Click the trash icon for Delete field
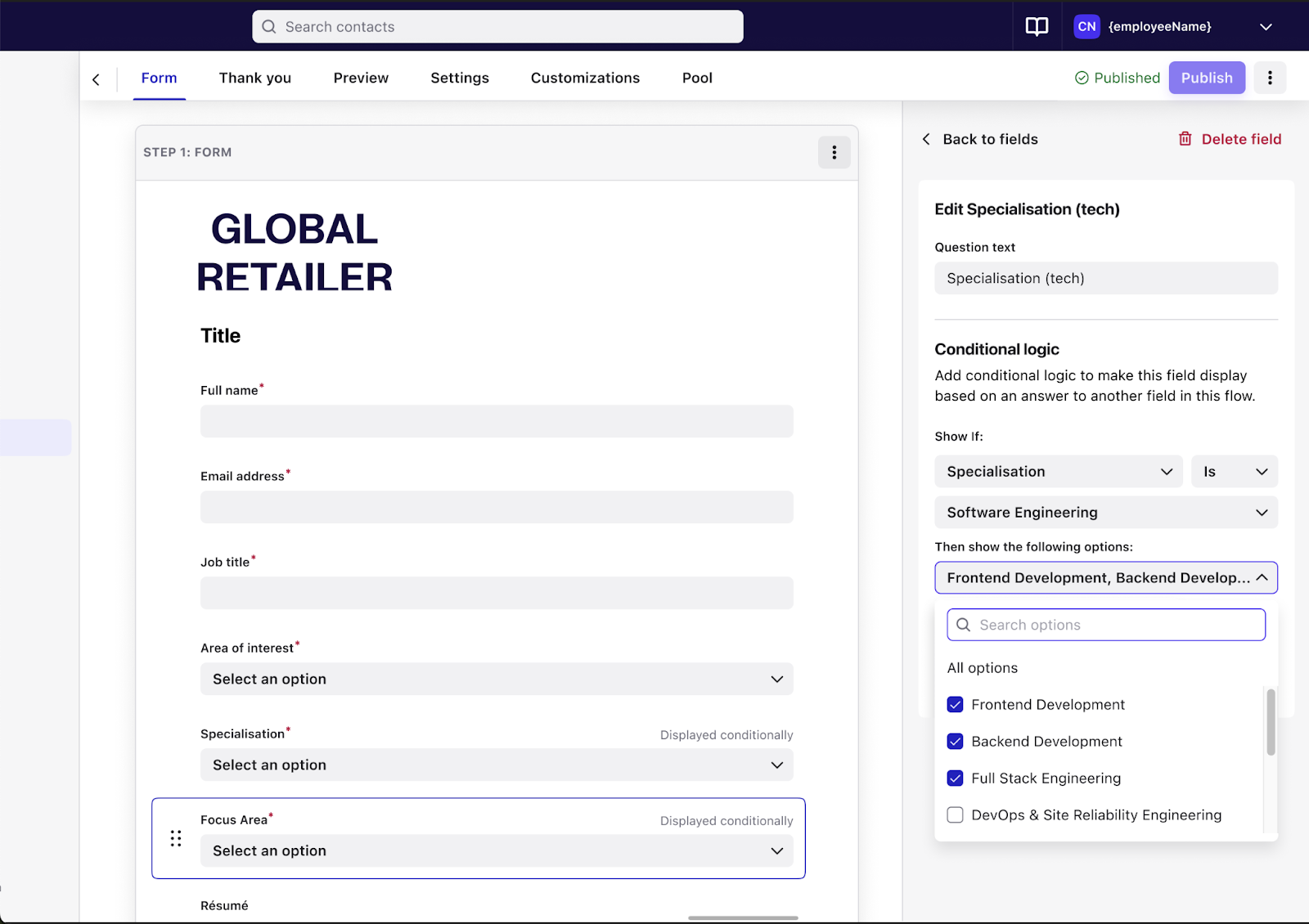Viewport: 1309px width, 924px height. tap(1185, 139)
